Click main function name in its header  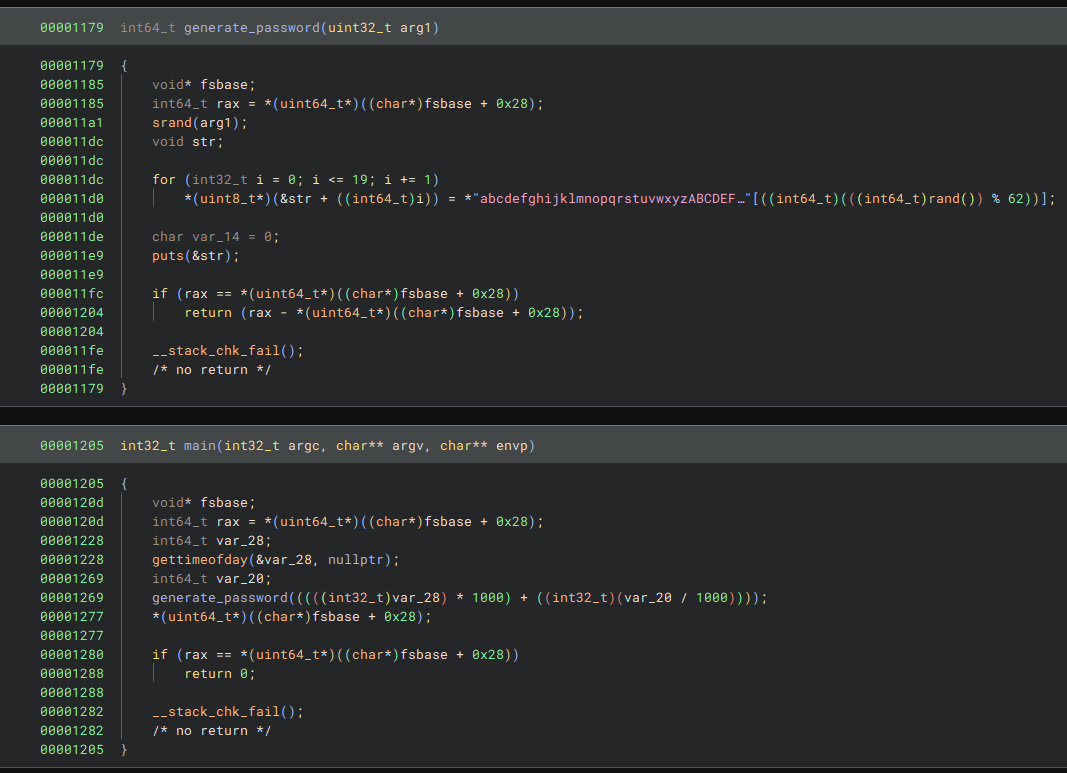[200, 446]
